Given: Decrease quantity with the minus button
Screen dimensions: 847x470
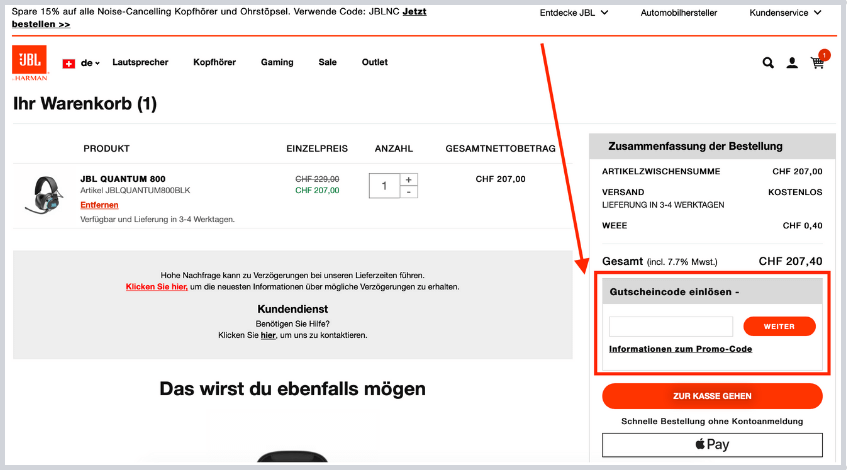Looking at the screenshot, I should [x=408, y=192].
